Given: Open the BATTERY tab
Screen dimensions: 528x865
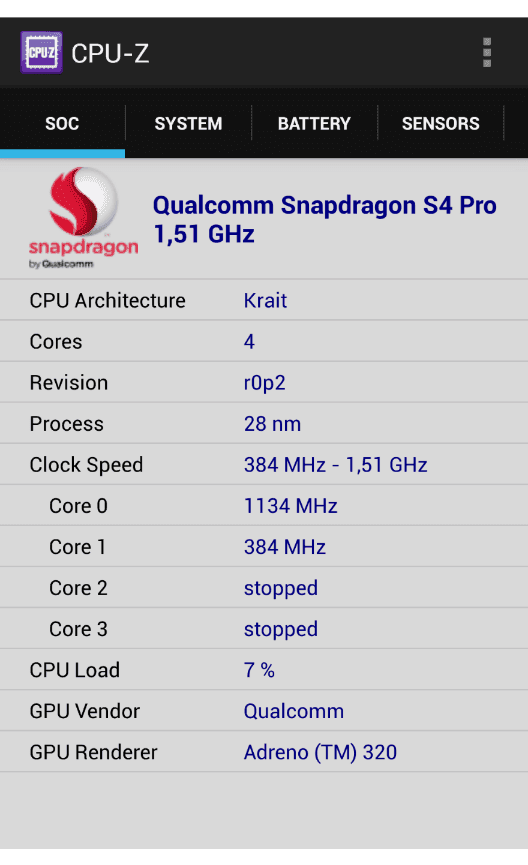Looking at the screenshot, I should coord(314,124).
